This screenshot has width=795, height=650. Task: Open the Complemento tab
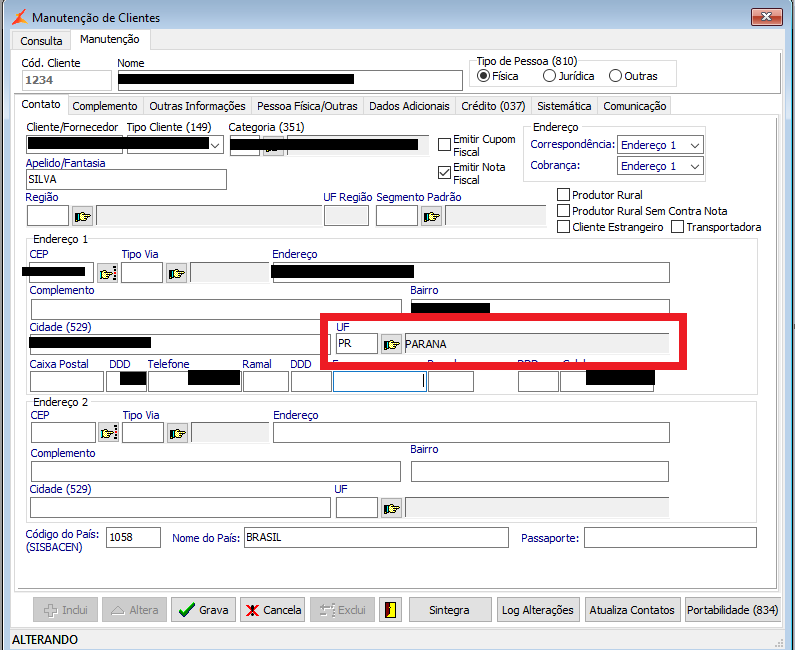click(105, 106)
